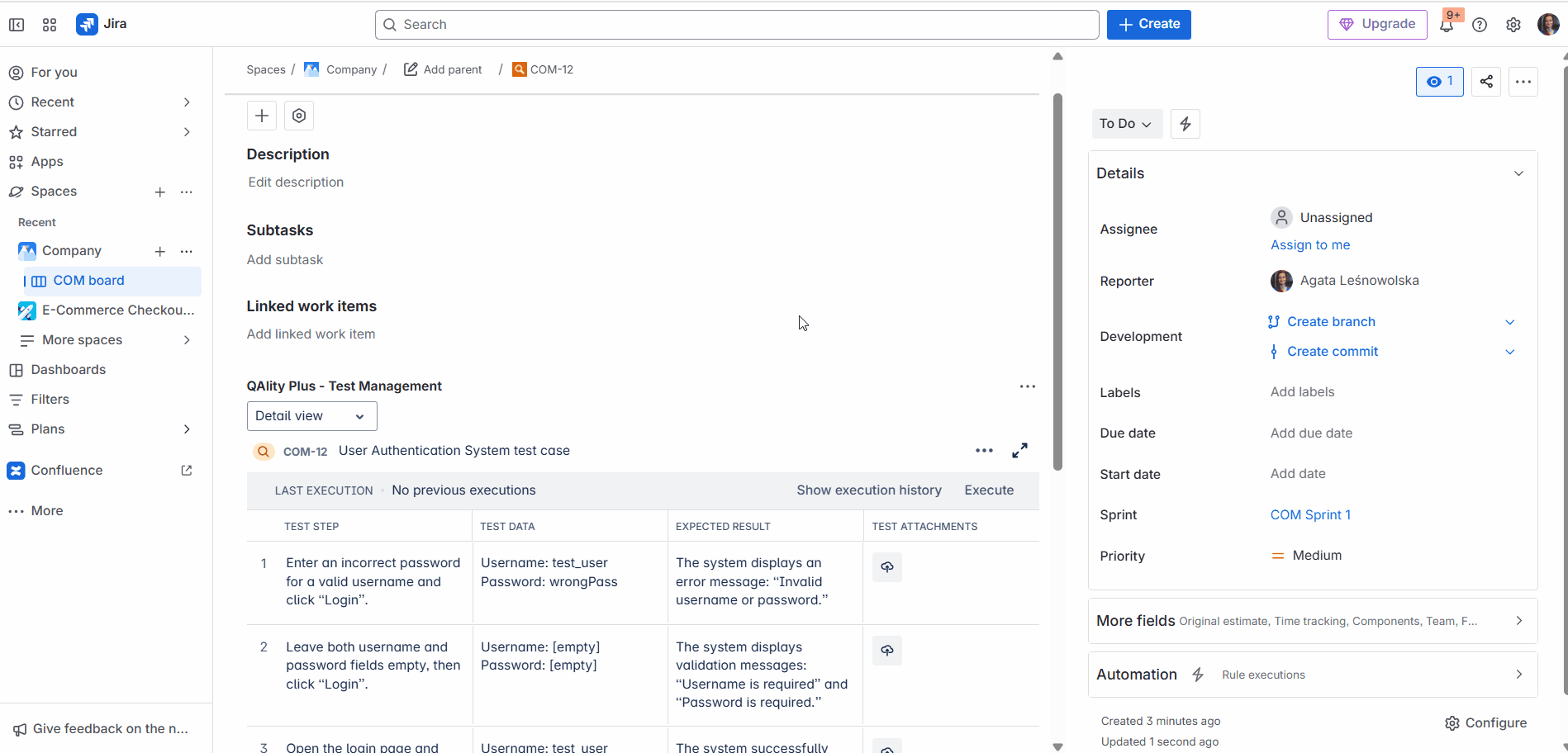Image resolution: width=1568 pixels, height=753 pixels.
Task: Open the COM-12 test case ellipsis menu
Action: [x=984, y=451]
